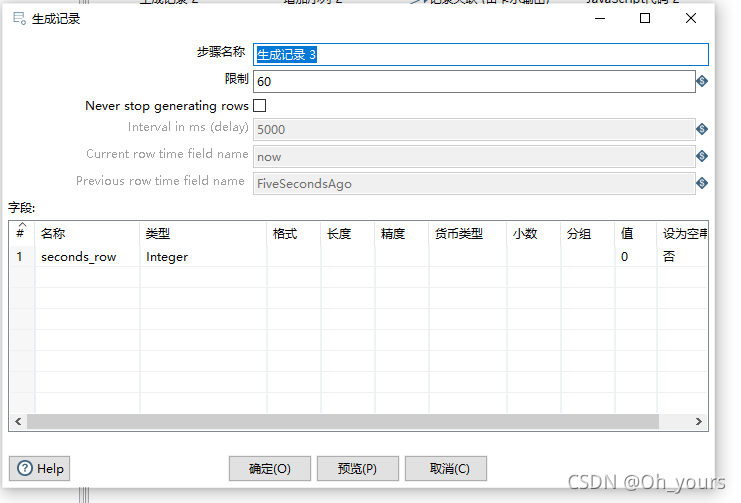The width and height of the screenshot is (741, 503).
Task: Close the 生成记录 dialog window
Action: coord(690,18)
